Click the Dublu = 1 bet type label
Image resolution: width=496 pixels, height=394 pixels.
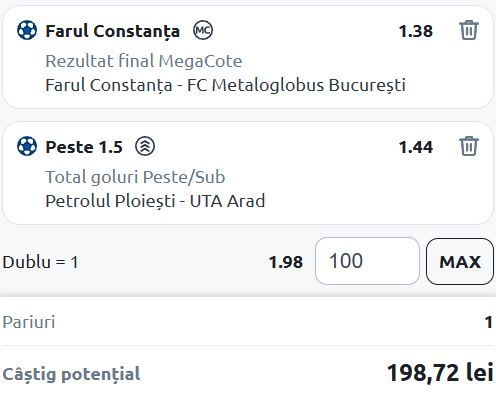click(40, 262)
